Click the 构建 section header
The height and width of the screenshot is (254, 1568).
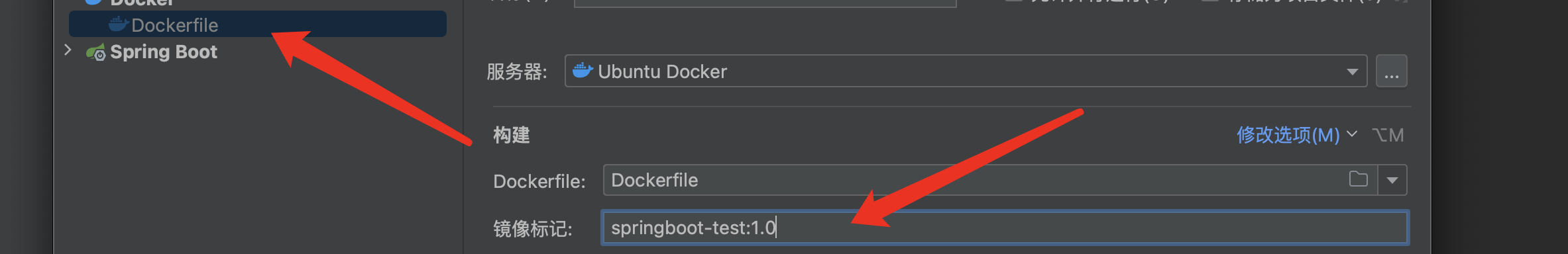point(512,135)
